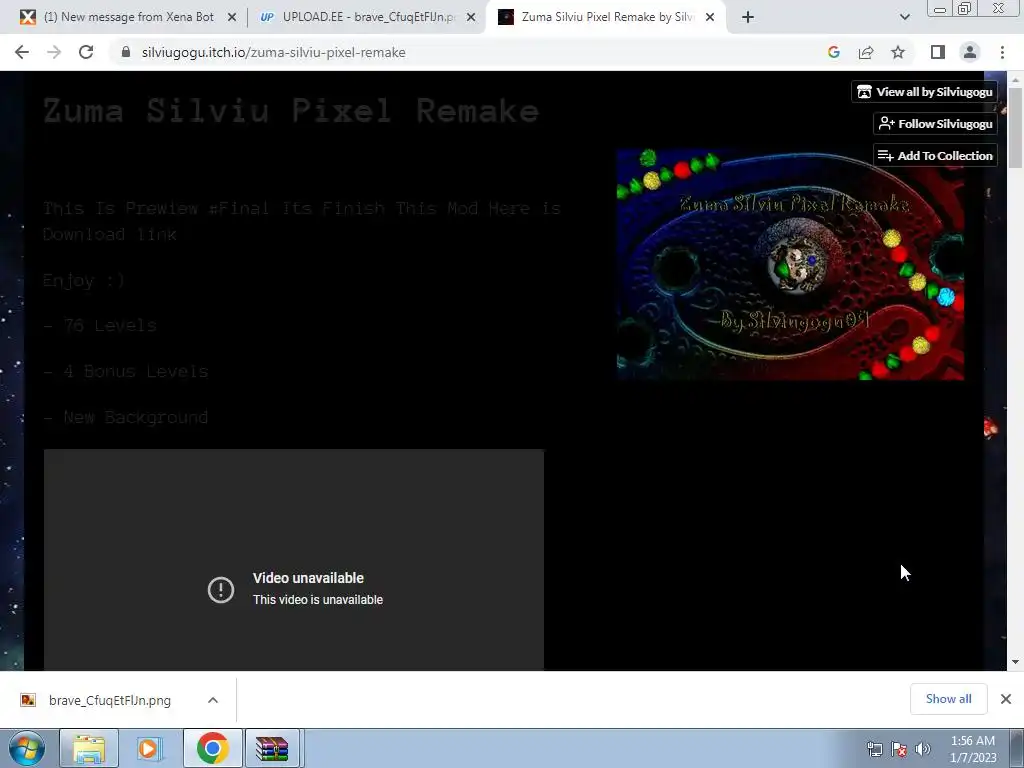Reload the current page

pos(86,52)
